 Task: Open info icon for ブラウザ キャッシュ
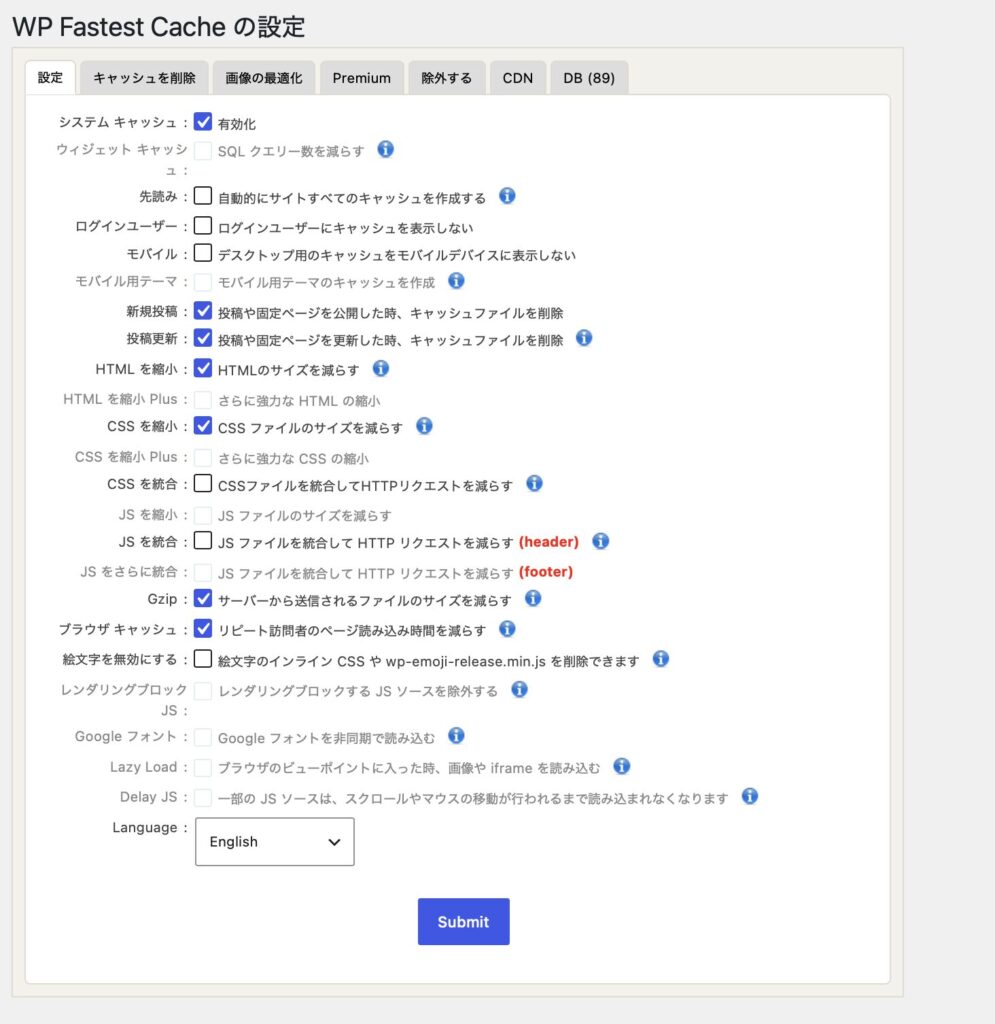pyautogui.click(x=507, y=629)
